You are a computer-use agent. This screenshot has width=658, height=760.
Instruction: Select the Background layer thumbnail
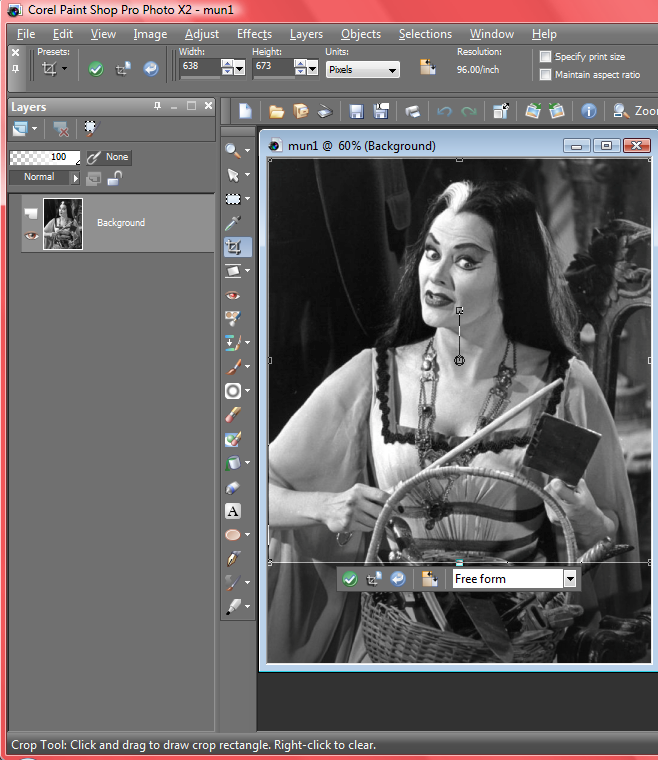63,223
